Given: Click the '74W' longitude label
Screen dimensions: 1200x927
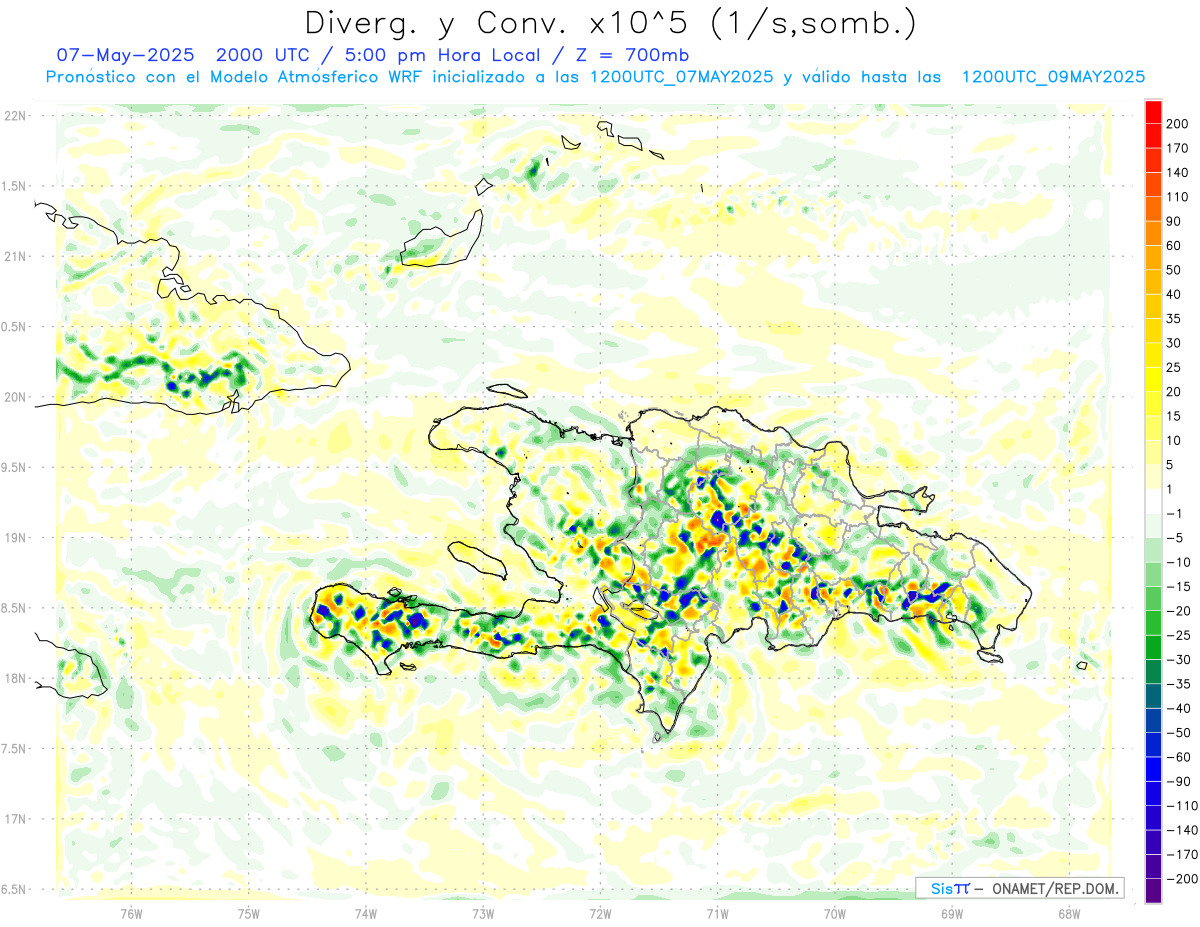Looking at the screenshot, I should pyautogui.click(x=366, y=912).
